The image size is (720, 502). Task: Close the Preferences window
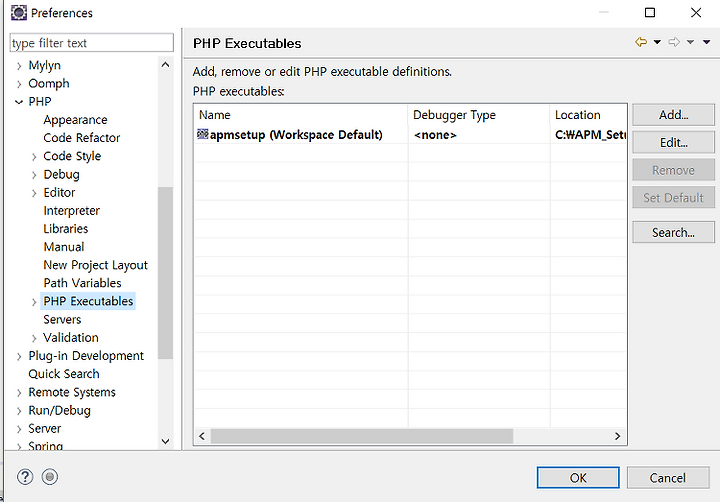point(696,12)
